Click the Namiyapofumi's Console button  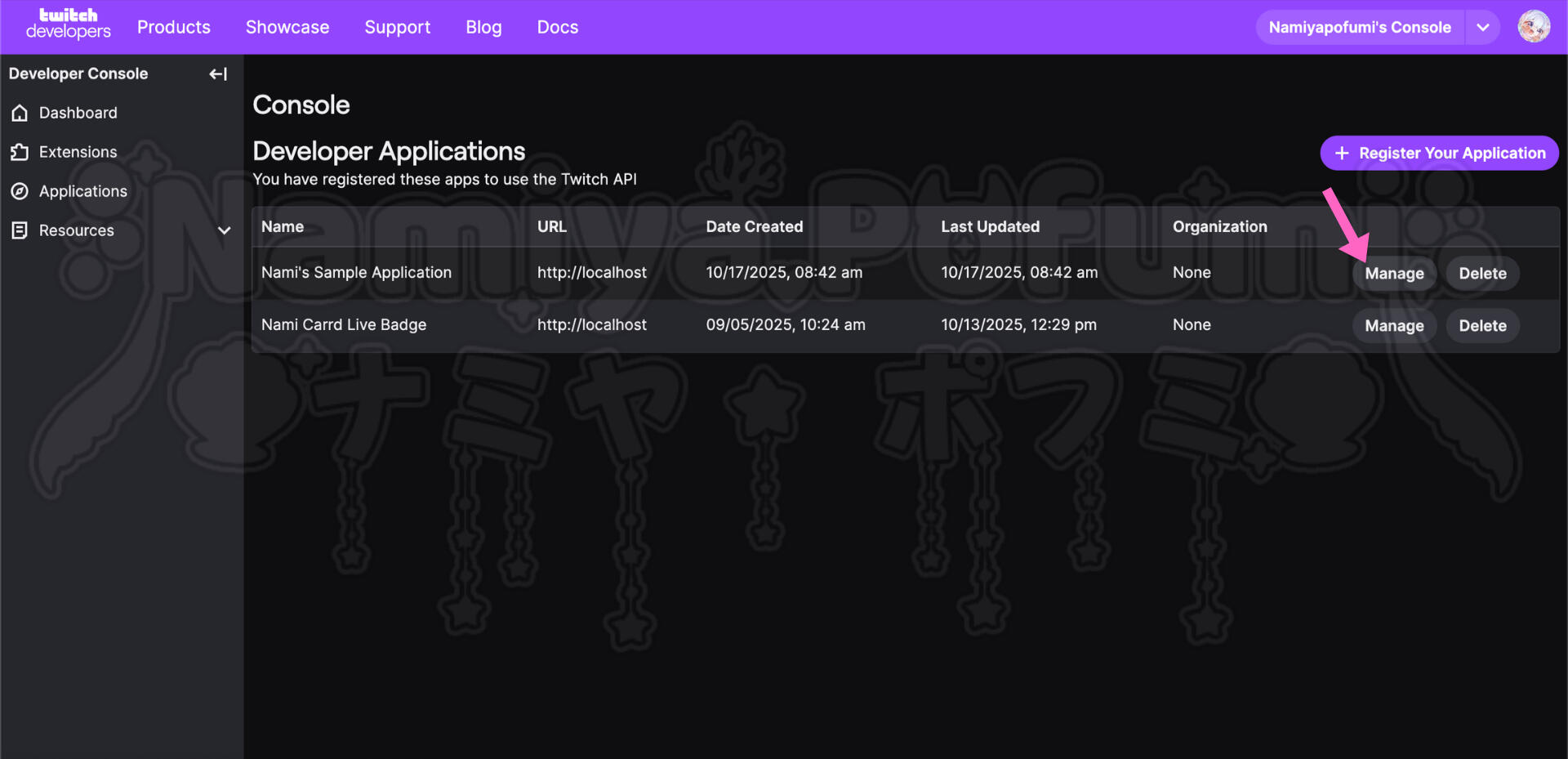1359,28
